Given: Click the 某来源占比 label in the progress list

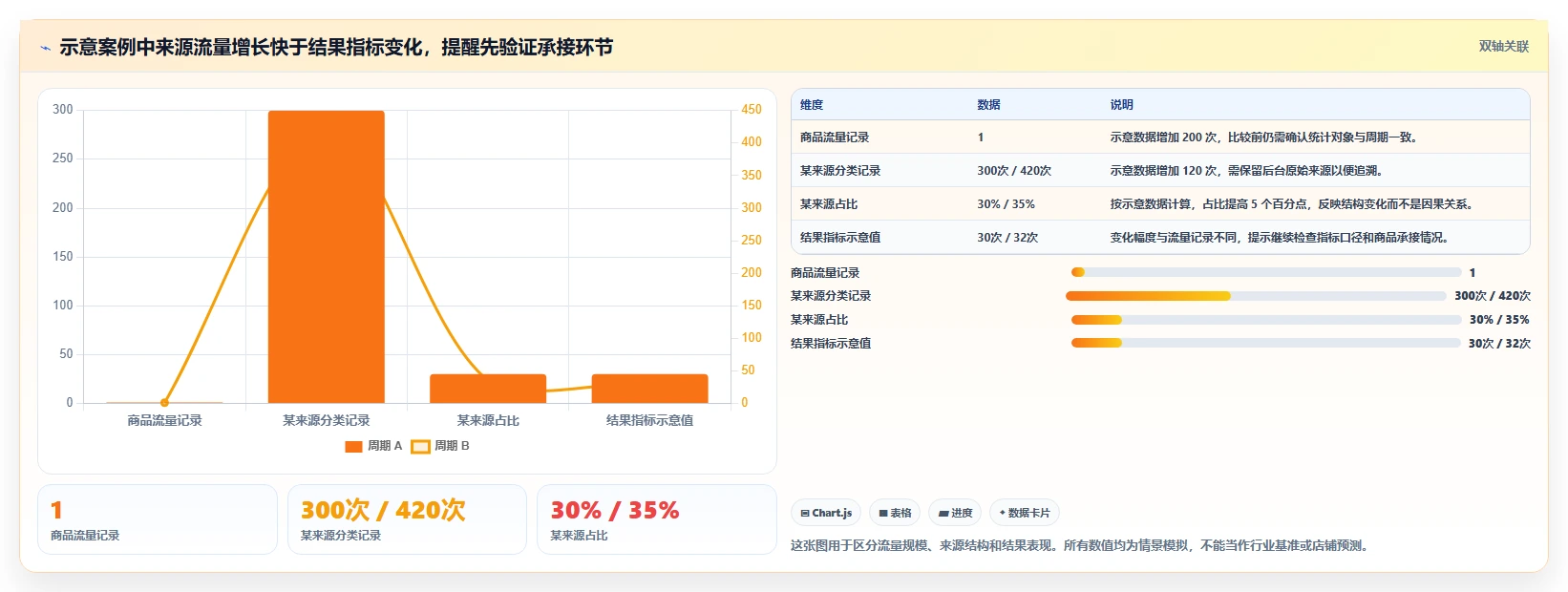Looking at the screenshot, I should click(819, 320).
